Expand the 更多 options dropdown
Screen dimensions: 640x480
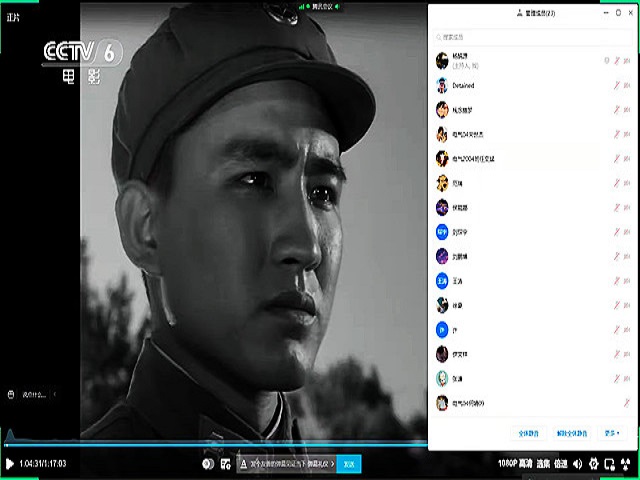pyautogui.click(x=611, y=433)
